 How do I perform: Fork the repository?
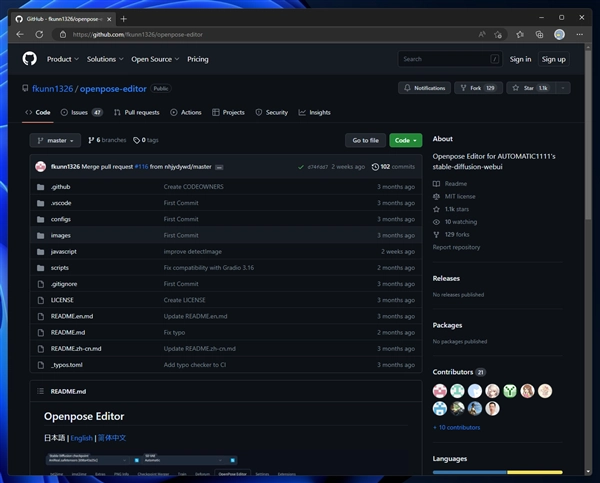478,88
